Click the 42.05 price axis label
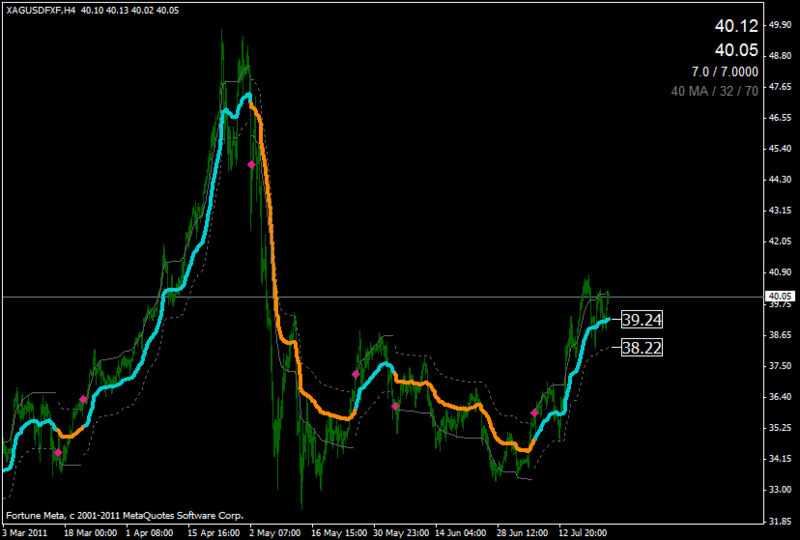 tap(780, 241)
